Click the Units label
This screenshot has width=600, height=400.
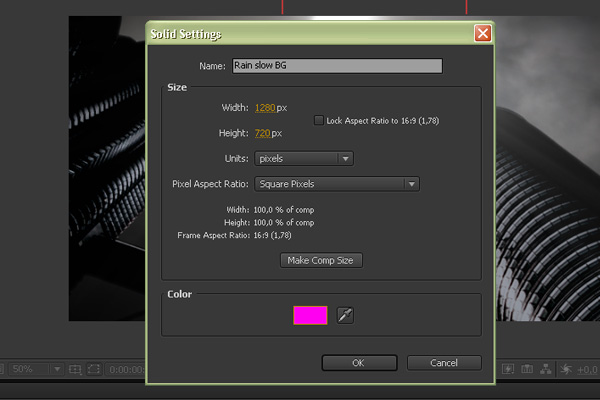236,158
